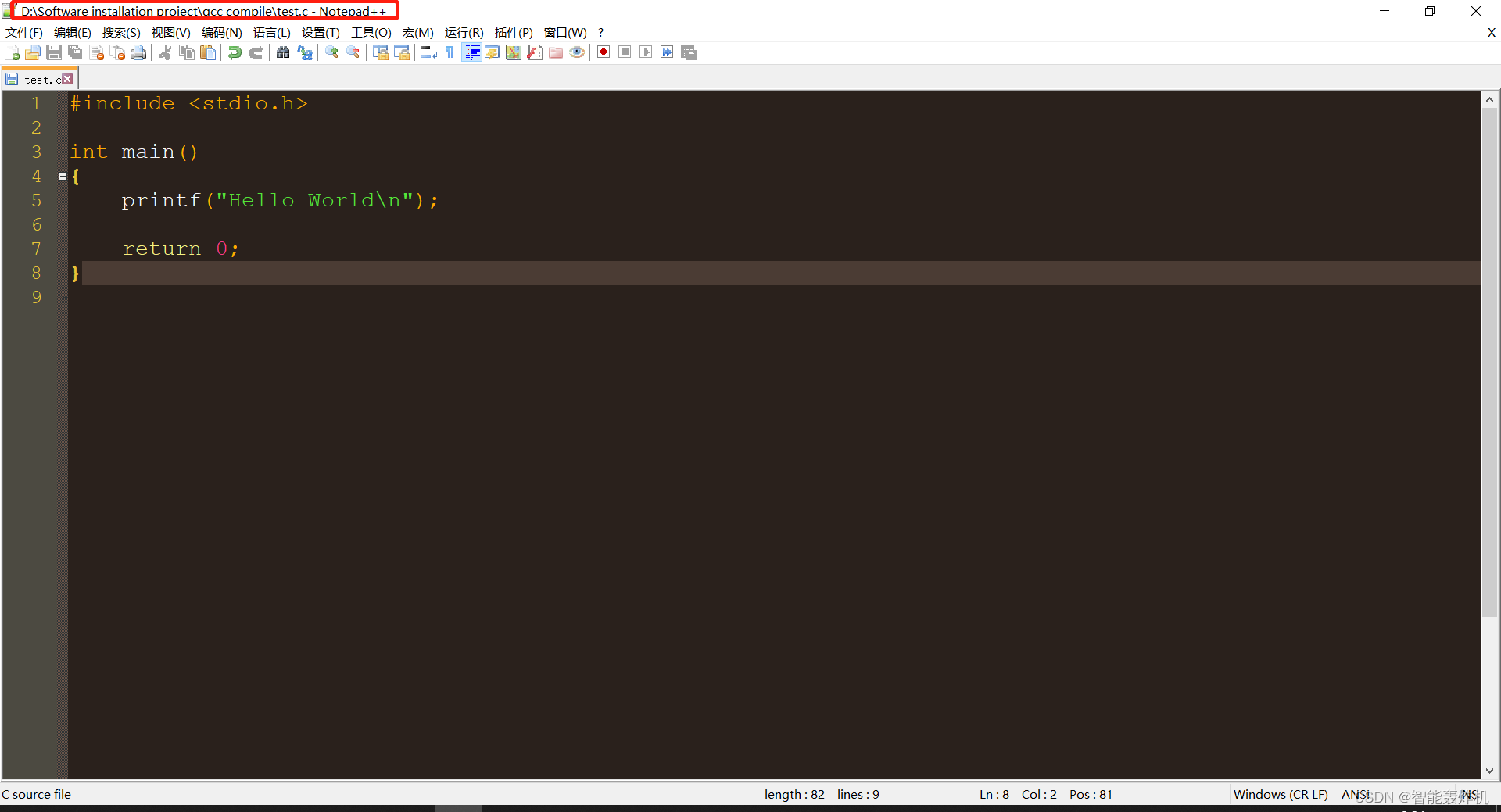Open the 宏(M) menu
This screenshot has width=1501, height=812.
click(417, 32)
